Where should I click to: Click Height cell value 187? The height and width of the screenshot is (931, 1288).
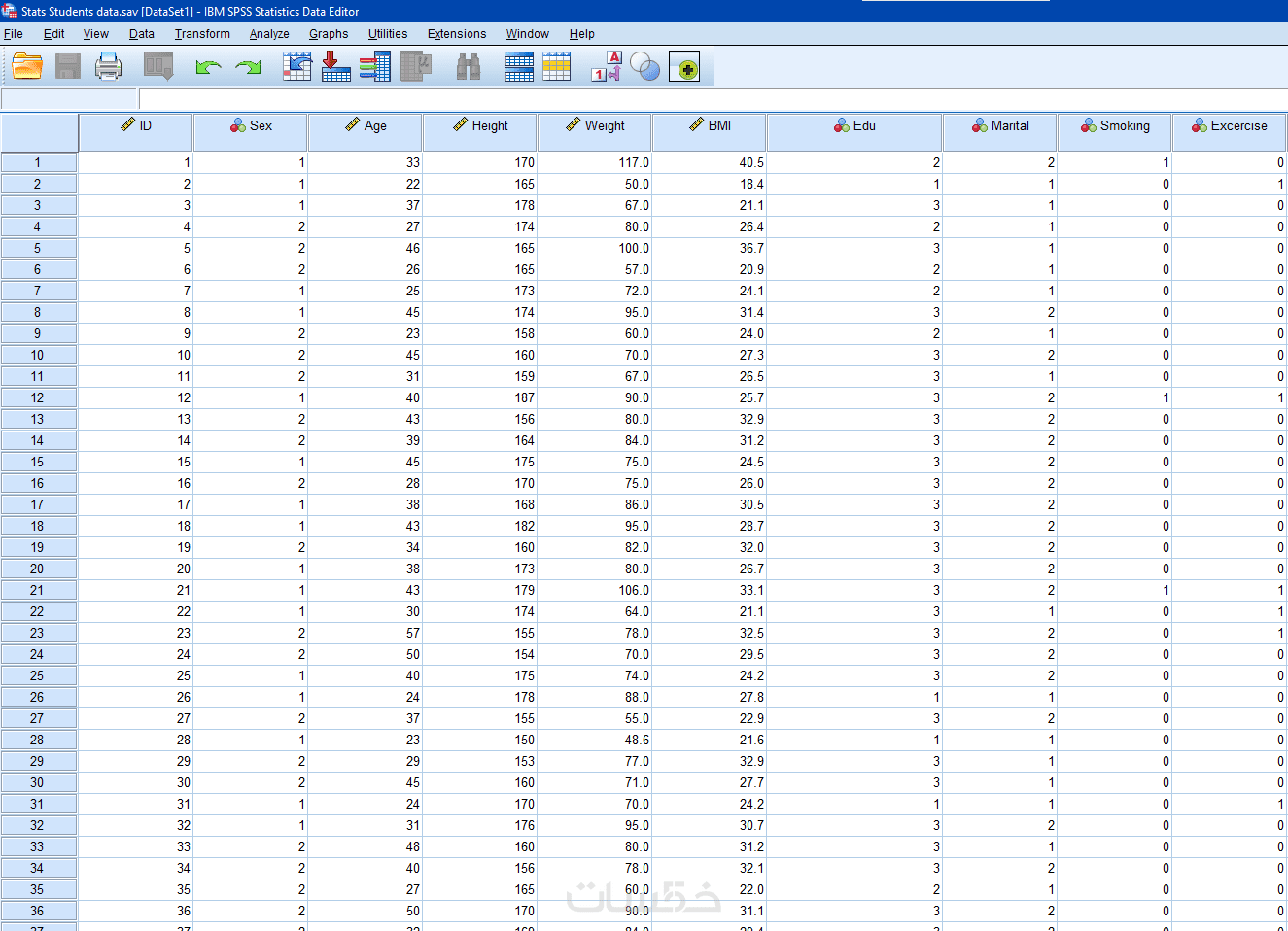pos(480,397)
